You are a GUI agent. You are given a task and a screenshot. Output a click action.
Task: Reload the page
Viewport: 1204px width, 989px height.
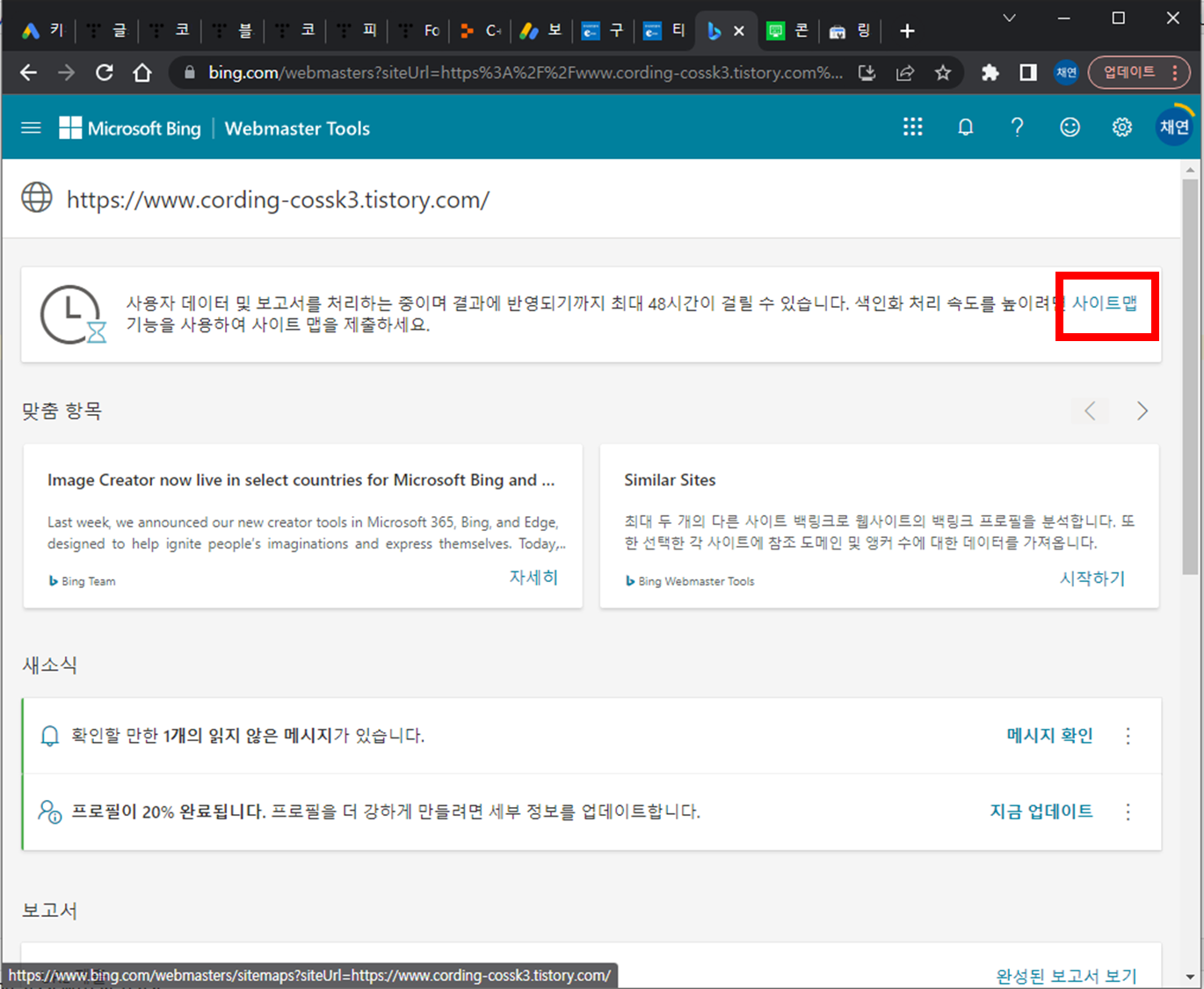pos(105,73)
